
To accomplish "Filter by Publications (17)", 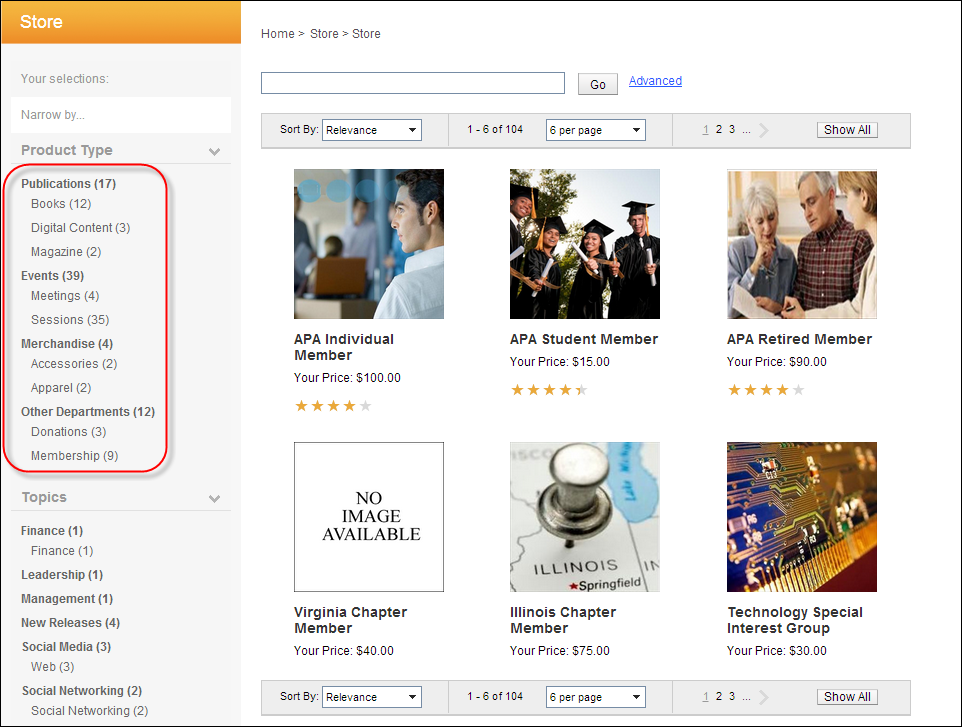I will pos(68,183).
